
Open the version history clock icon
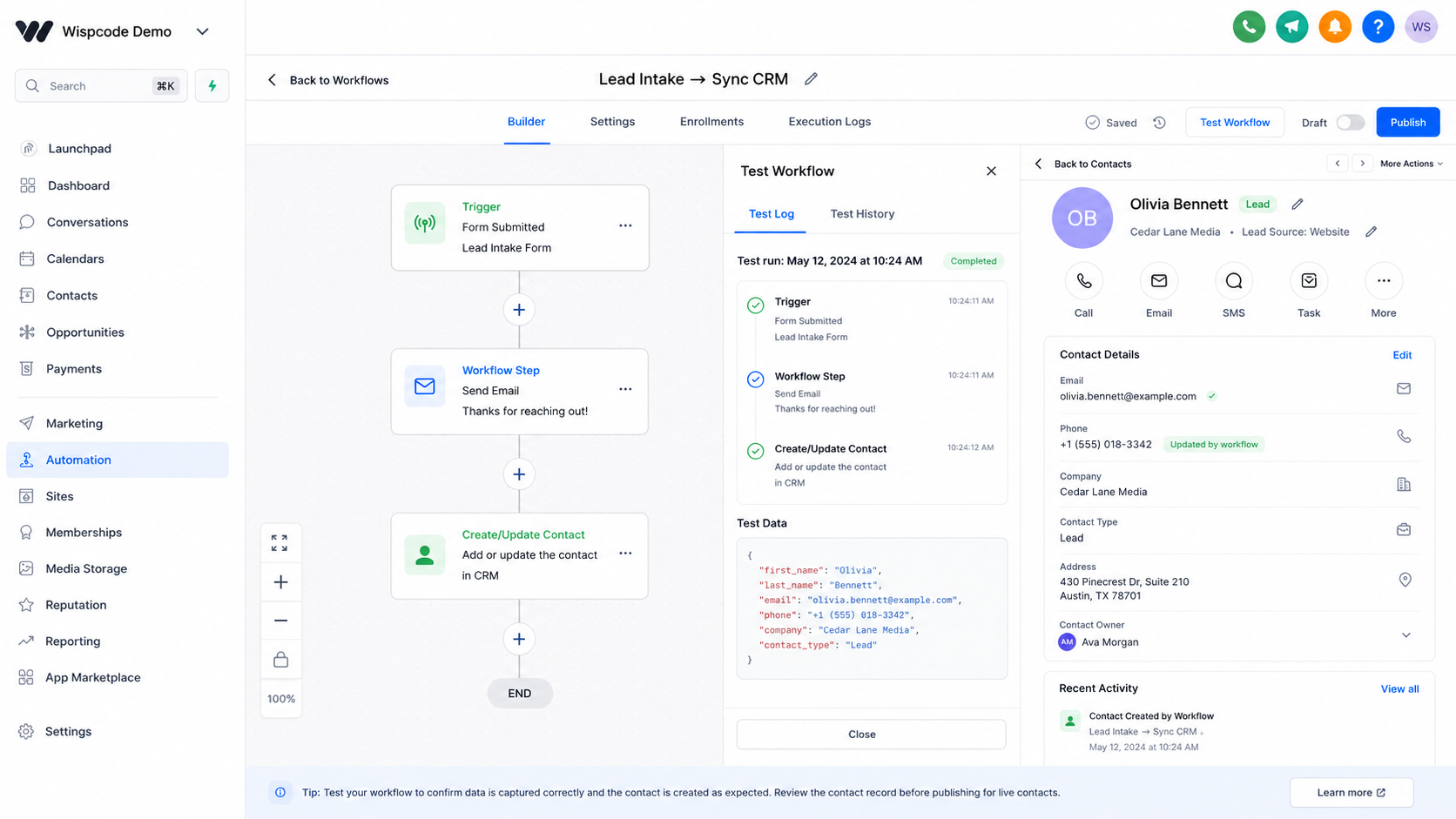click(1159, 123)
